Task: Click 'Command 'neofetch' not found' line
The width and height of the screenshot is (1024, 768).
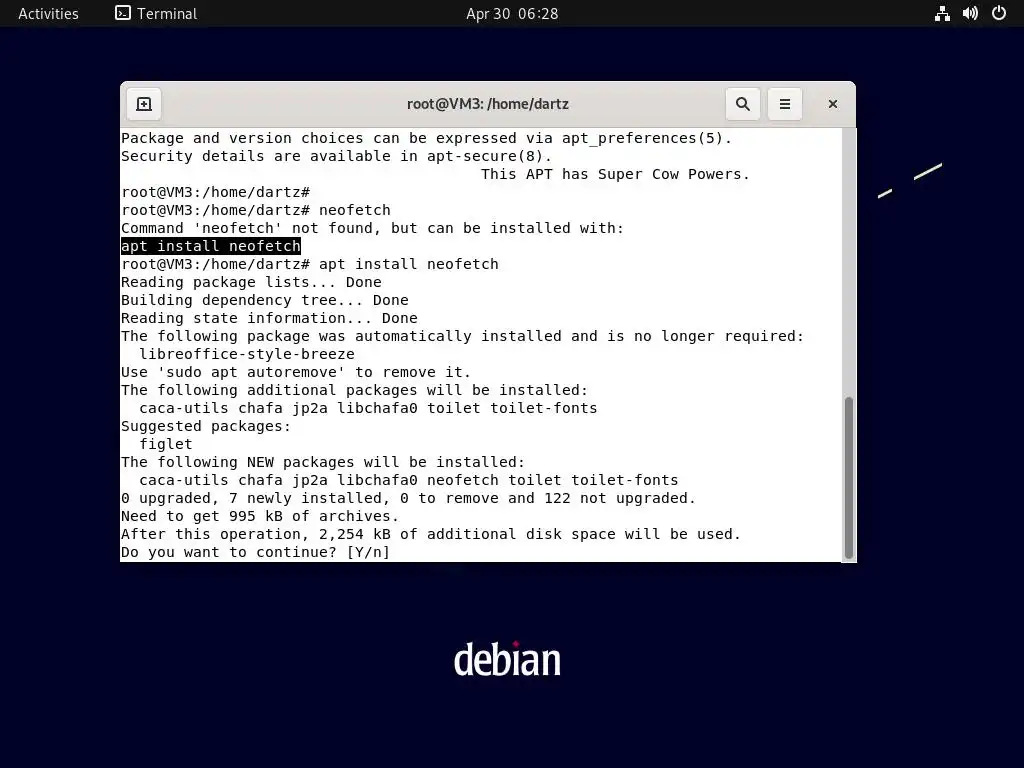Action: [x=372, y=228]
